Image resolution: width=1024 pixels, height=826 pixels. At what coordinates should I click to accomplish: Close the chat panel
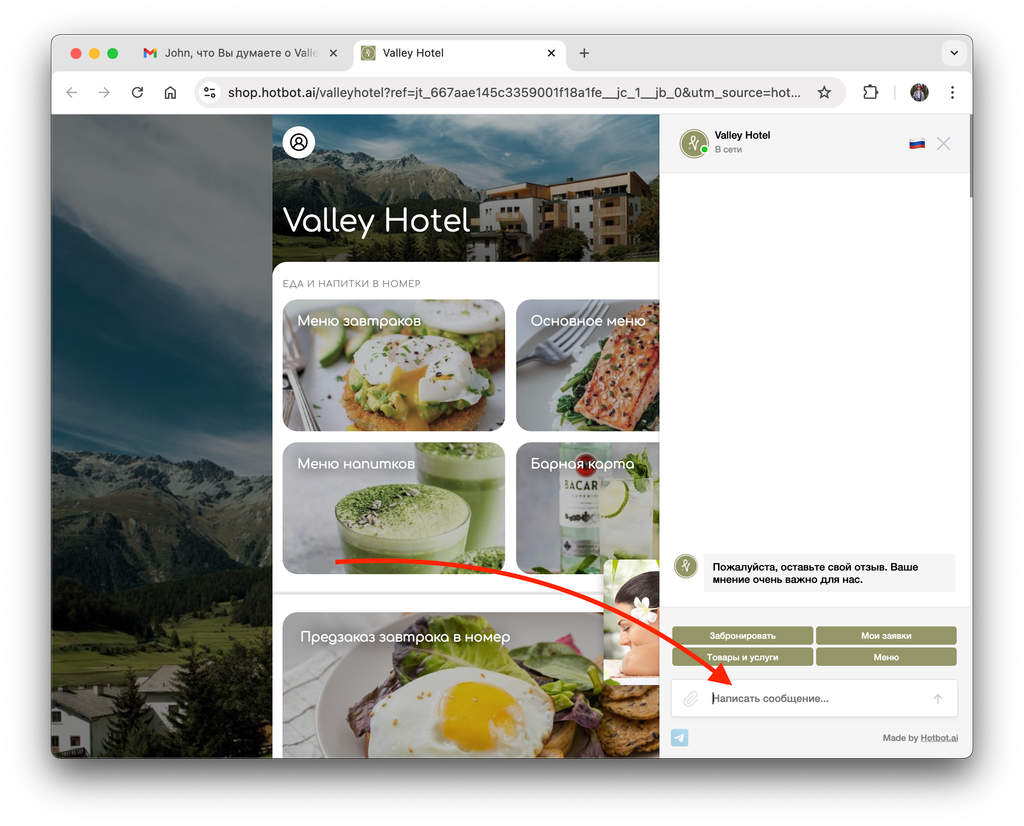click(x=944, y=144)
